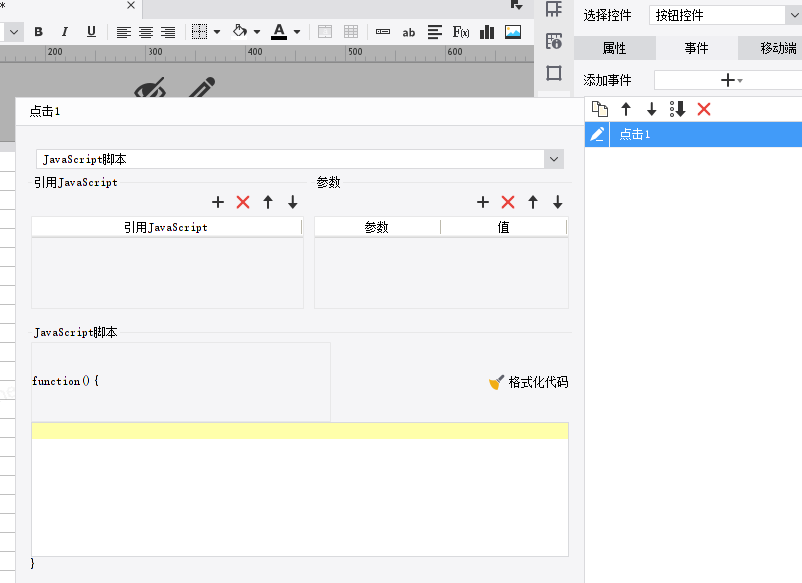Switch to 移动端 tab
The image size is (802, 583).
tap(770, 48)
